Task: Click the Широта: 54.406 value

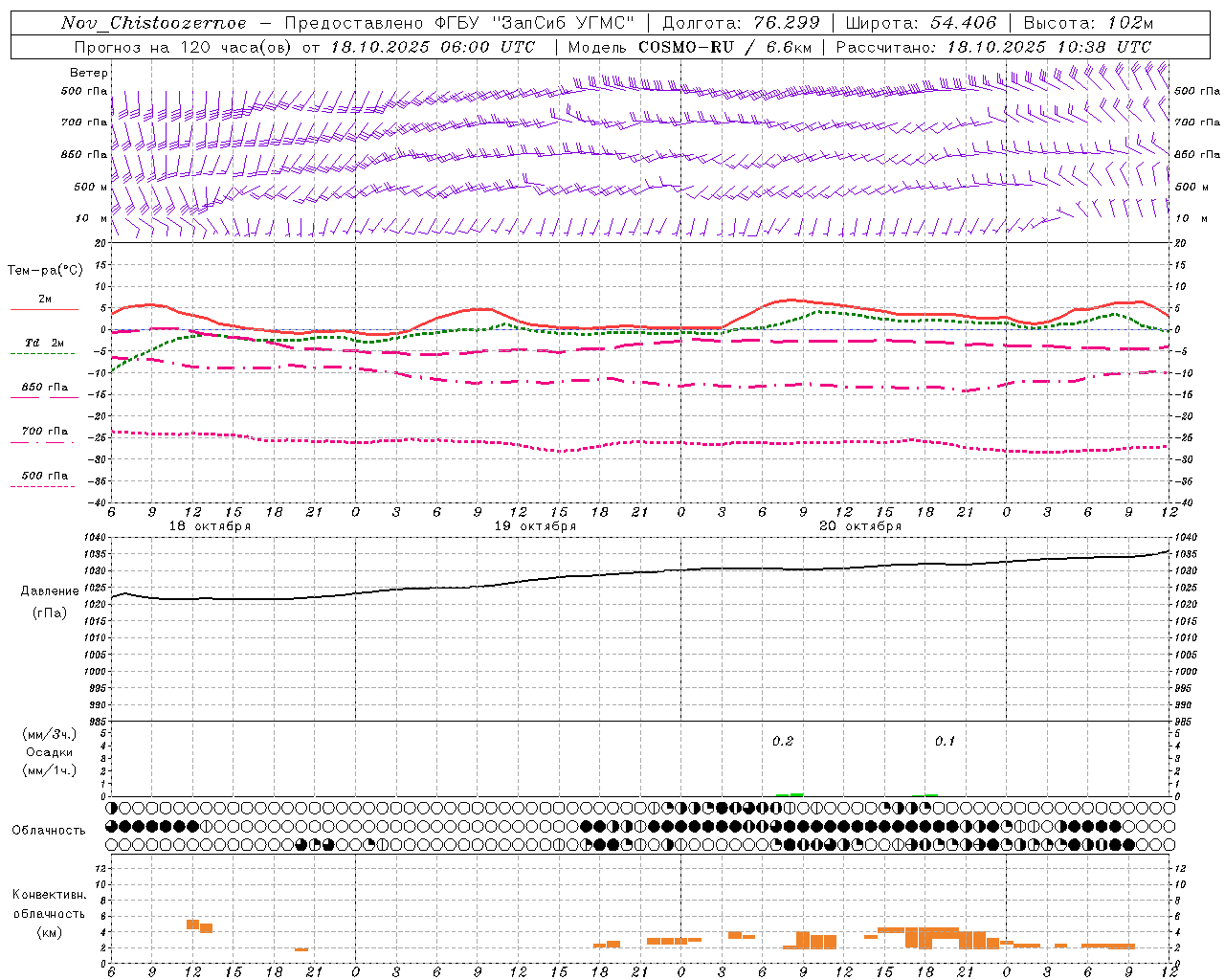Action: 921,23
